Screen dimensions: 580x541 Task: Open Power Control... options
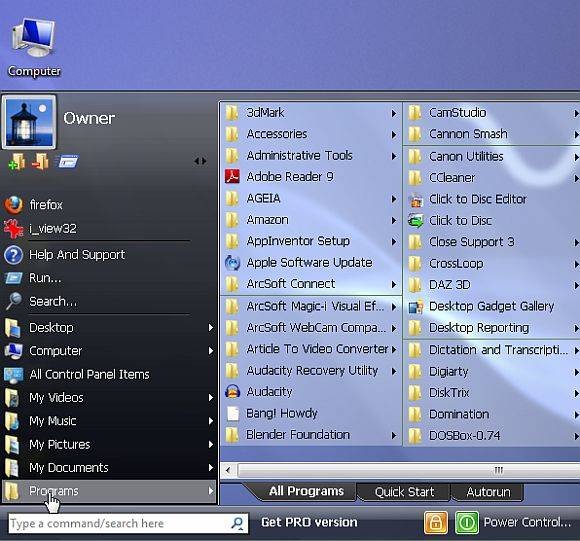(527, 523)
